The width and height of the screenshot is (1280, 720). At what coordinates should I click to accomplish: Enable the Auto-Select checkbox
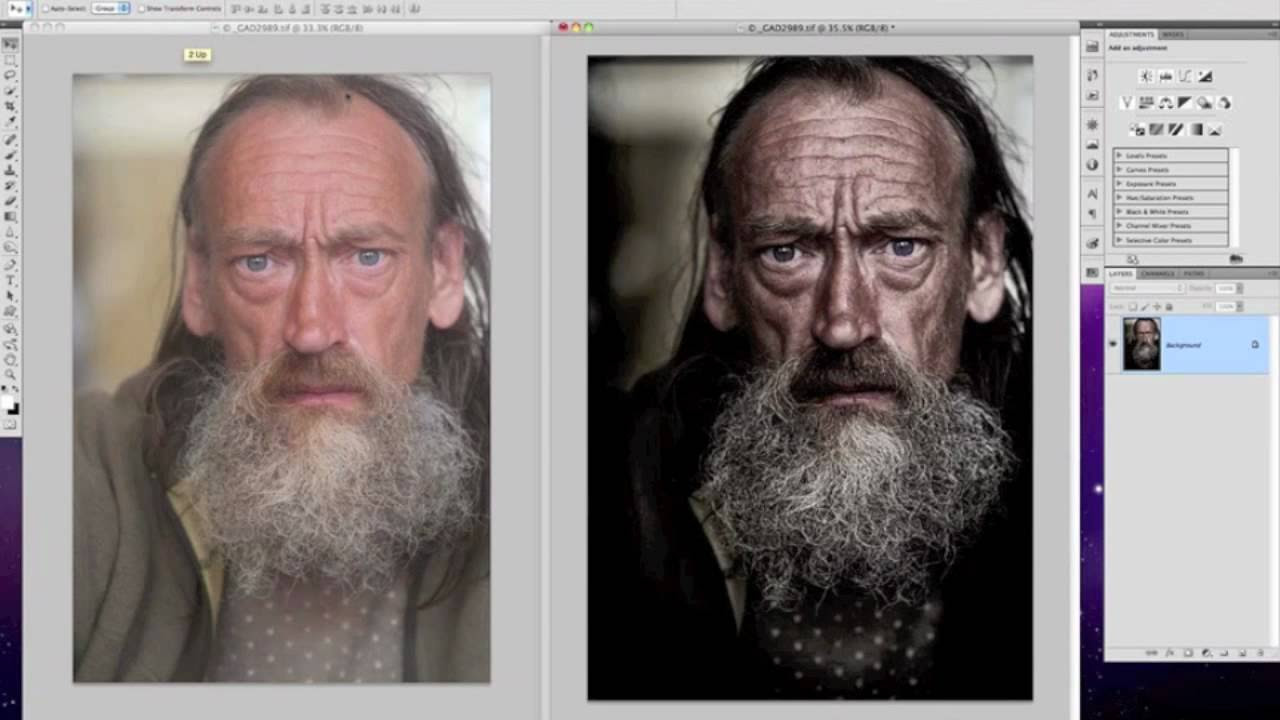click(46, 8)
